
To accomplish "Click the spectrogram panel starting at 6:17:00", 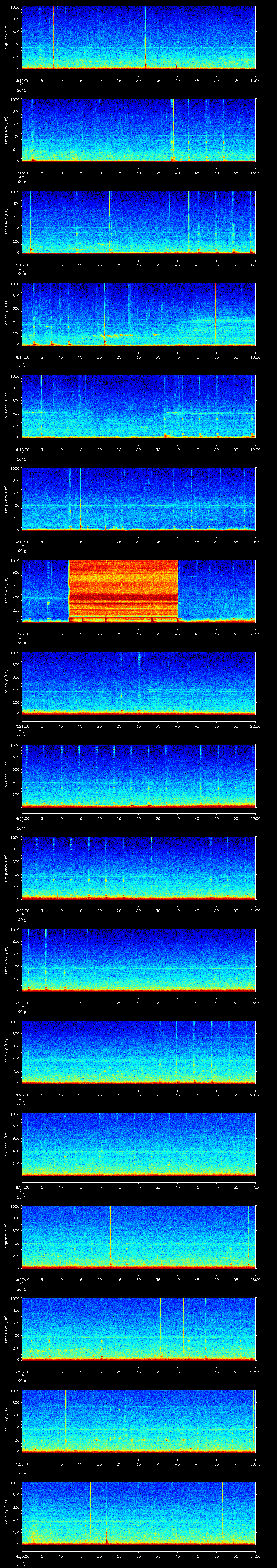I will [139, 315].
